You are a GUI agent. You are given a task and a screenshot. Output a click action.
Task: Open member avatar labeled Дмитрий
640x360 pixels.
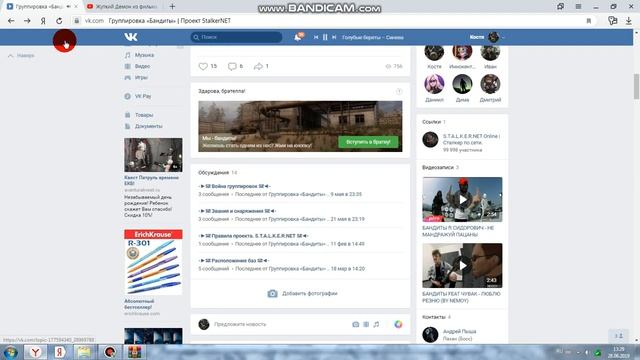490,84
